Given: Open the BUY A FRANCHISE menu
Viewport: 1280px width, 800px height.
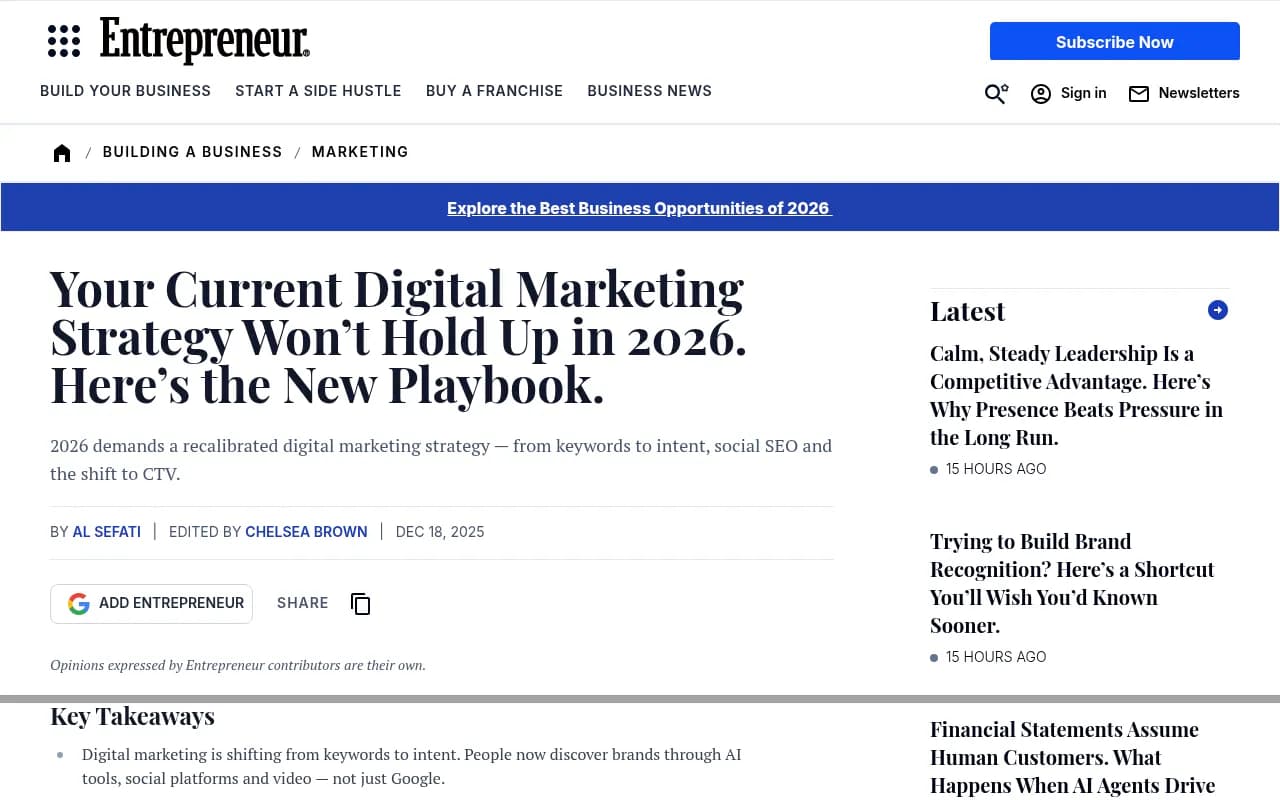Looking at the screenshot, I should tap(494, 91).
